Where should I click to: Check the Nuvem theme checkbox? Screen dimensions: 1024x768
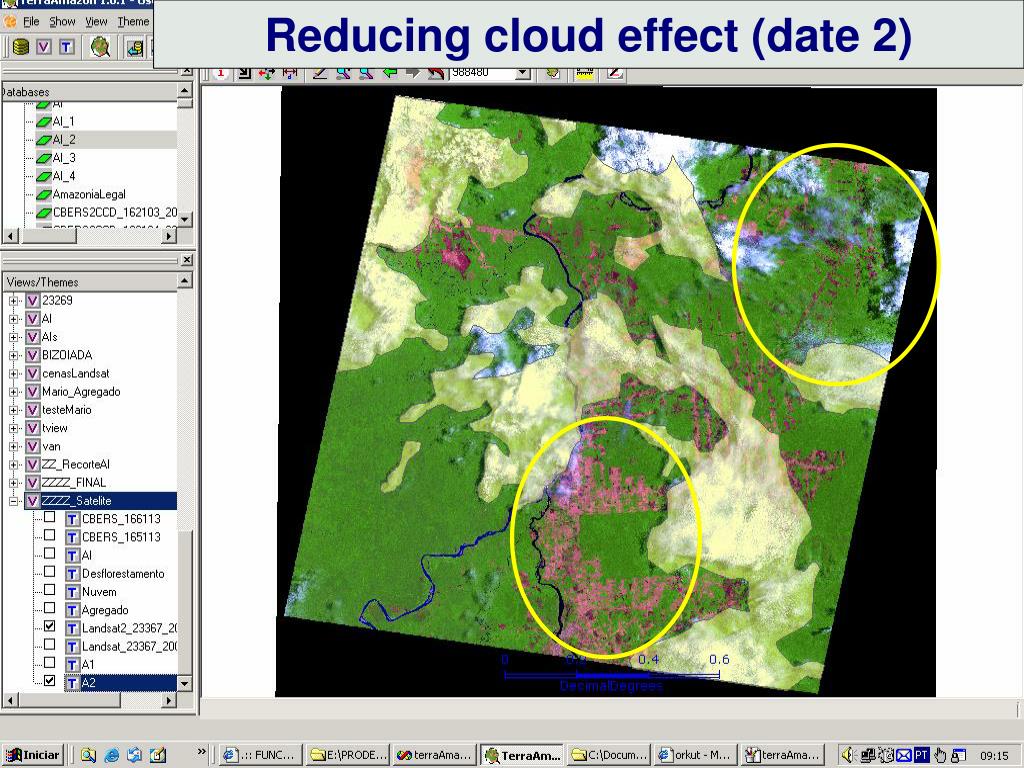[x=50, y=590]
